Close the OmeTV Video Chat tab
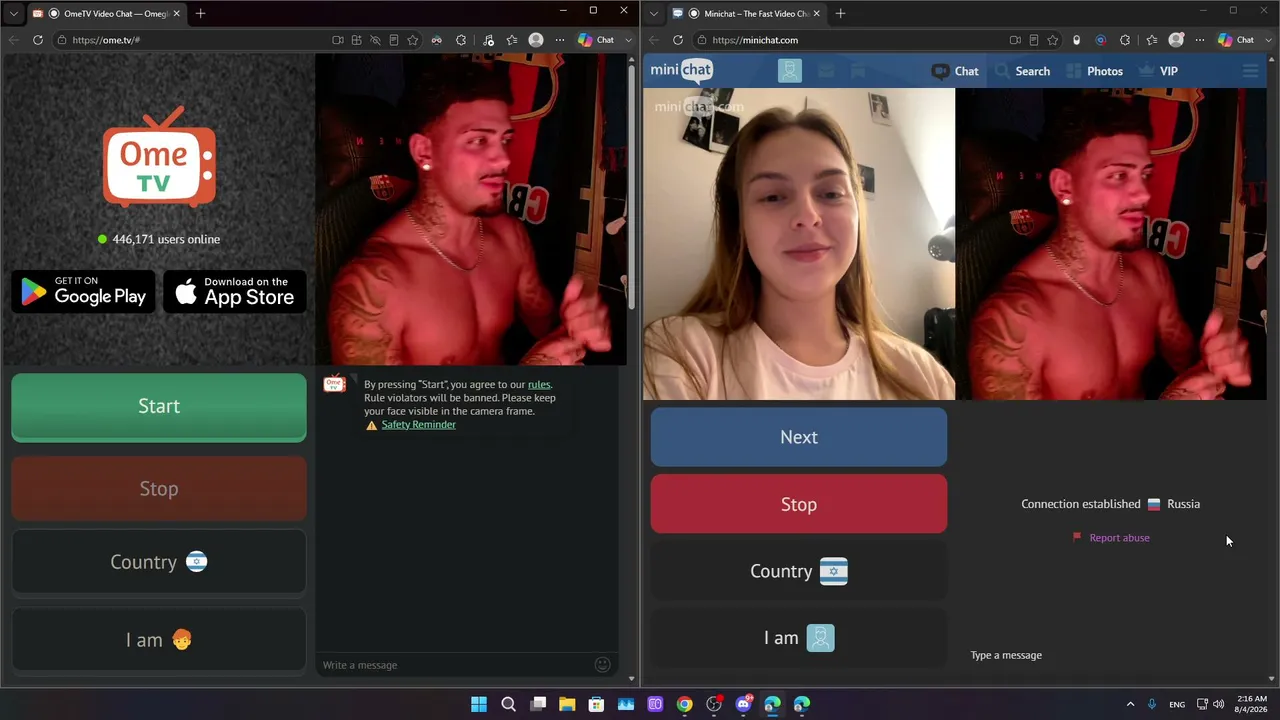Screen dimensions: 1280x720 point(177,13)
